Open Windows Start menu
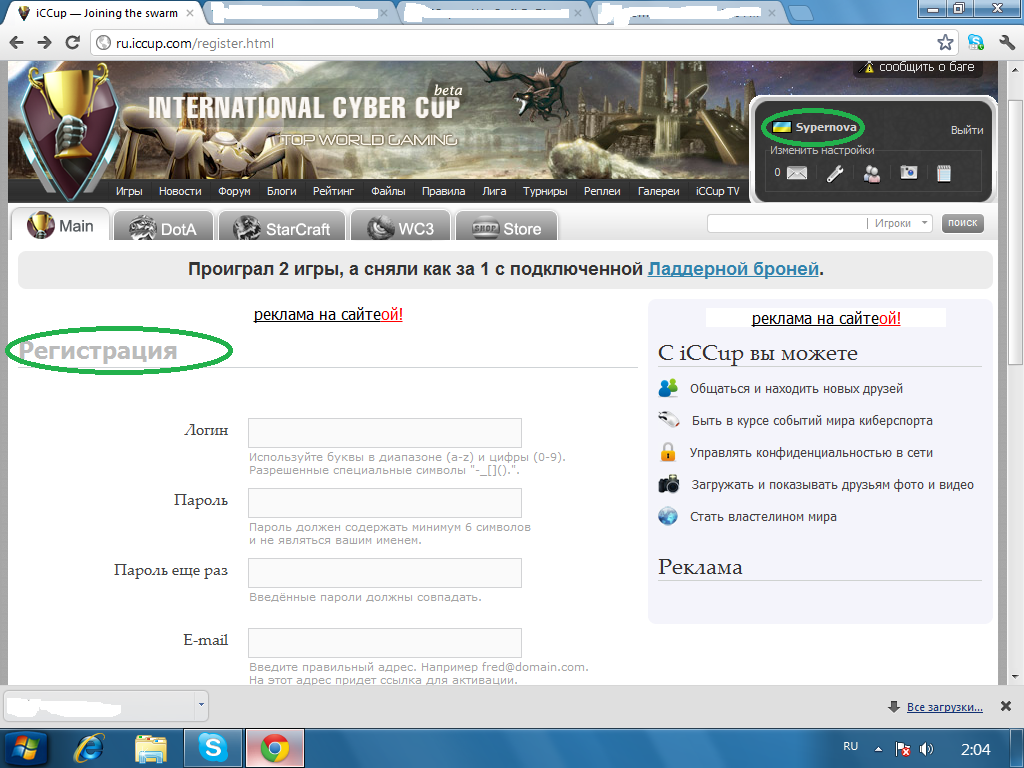 (x=24, y=748)
